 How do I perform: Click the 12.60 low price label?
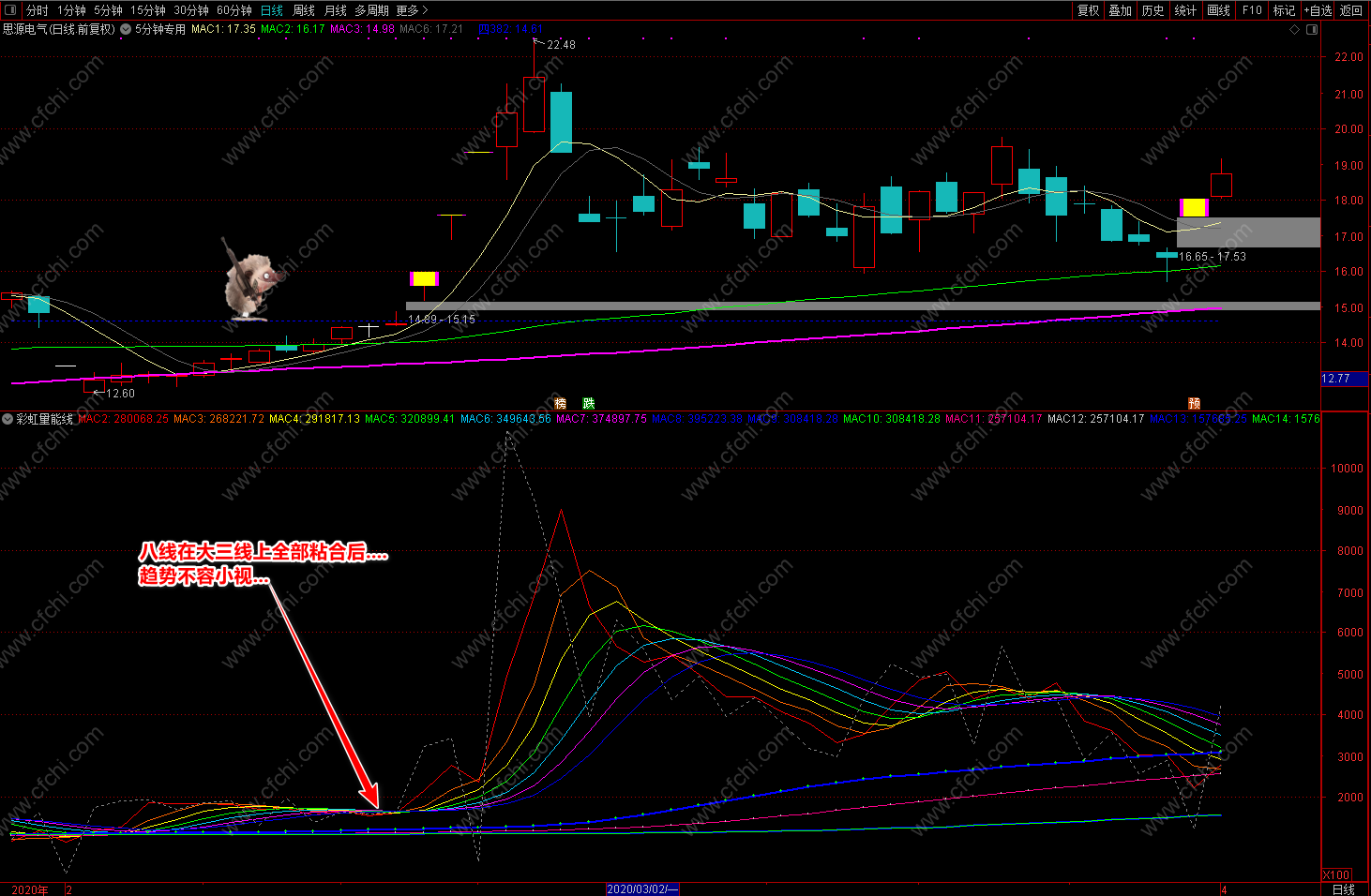tap(120, 394)
